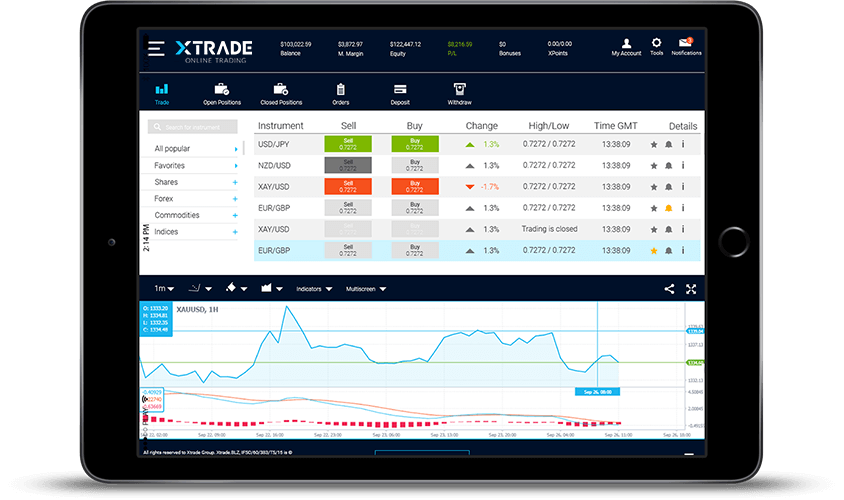844x500 pixels.
Task: Toggle the alert bell on the EUR/GBP row
Action: tap(668, 208)
